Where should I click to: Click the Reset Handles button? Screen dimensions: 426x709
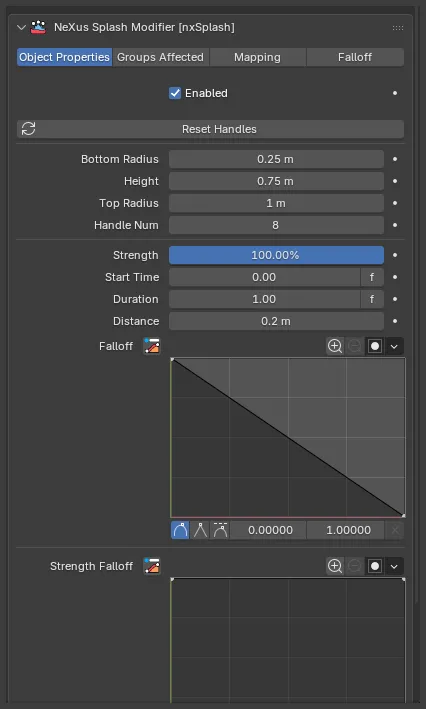[210, 129]
